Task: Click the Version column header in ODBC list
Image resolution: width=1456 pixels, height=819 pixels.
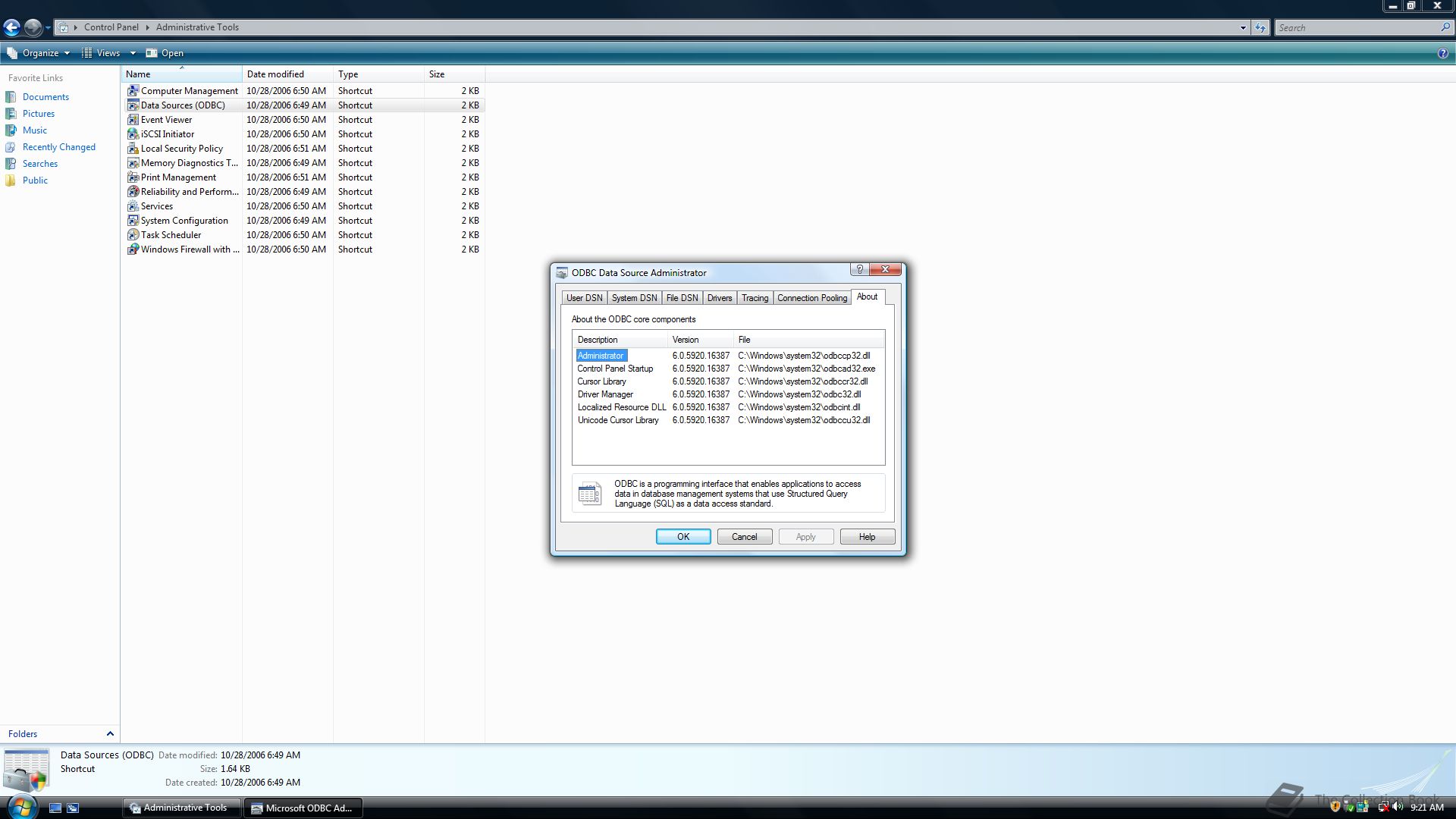Action: pyautogui.click(x=701, y=340)
